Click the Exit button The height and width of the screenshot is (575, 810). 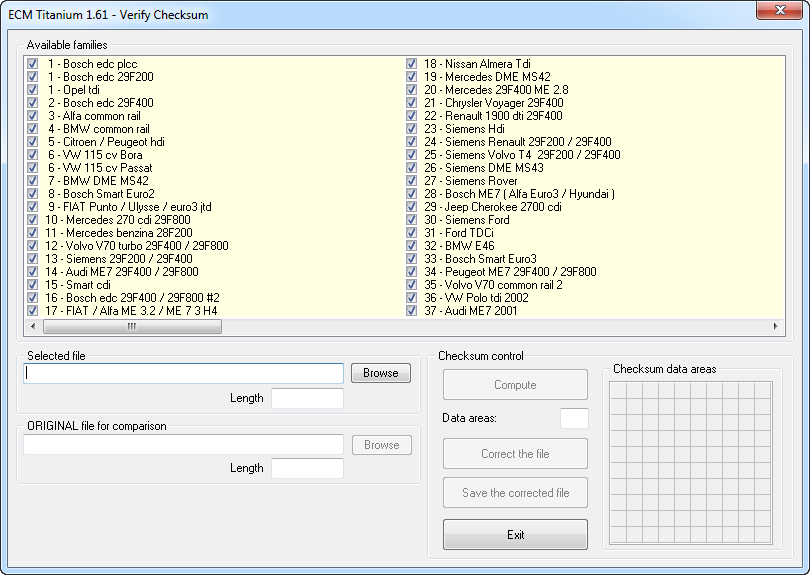[x=515, y=535]
